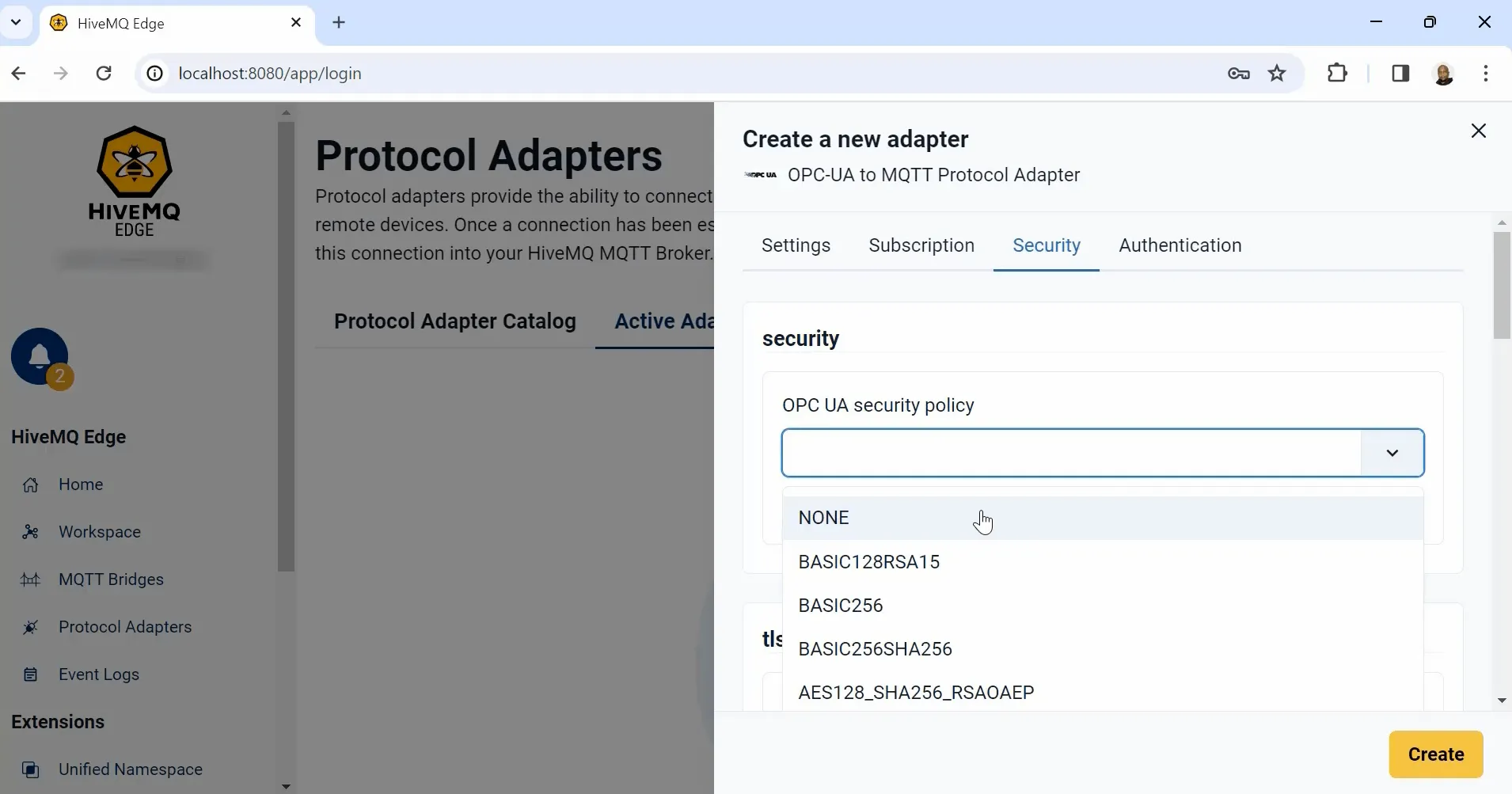Open the tab search dropdown arrow
1512x794 pixels.
pos(16,22)
